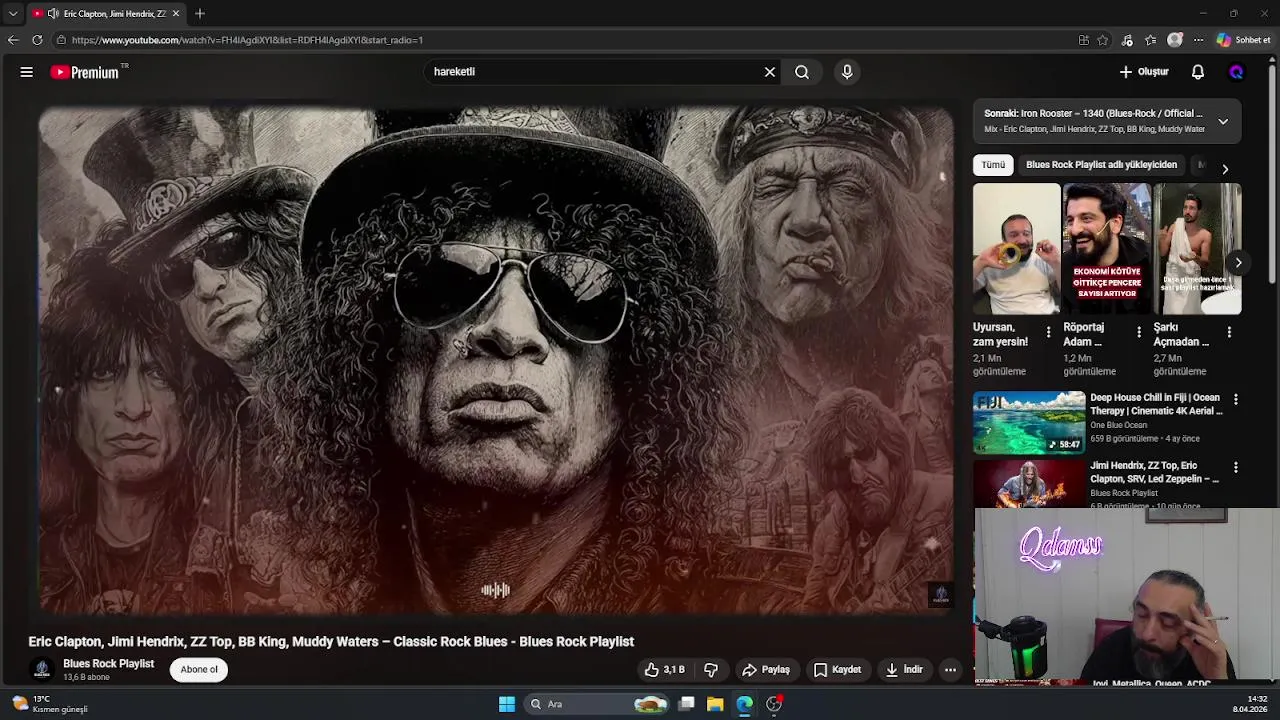
Task: Open the favorites list icon
Action: tap(1151, 40)
